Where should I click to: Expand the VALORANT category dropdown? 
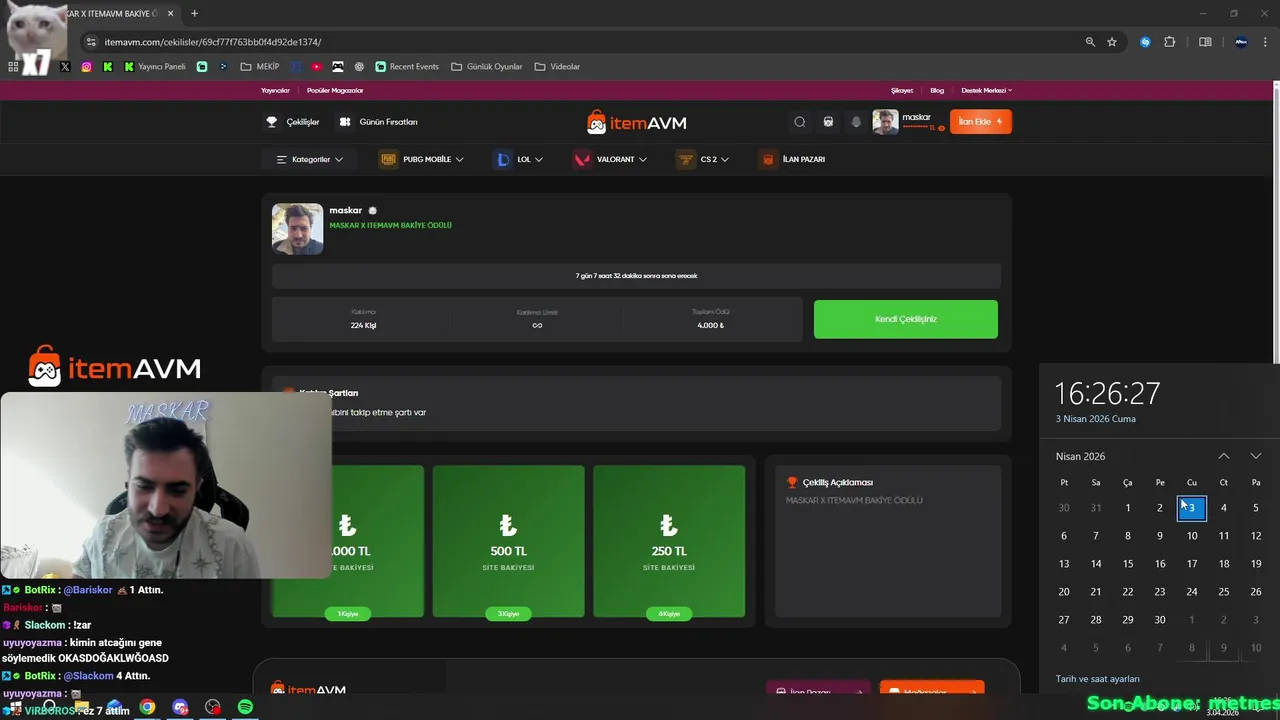(x=610, y=159)
